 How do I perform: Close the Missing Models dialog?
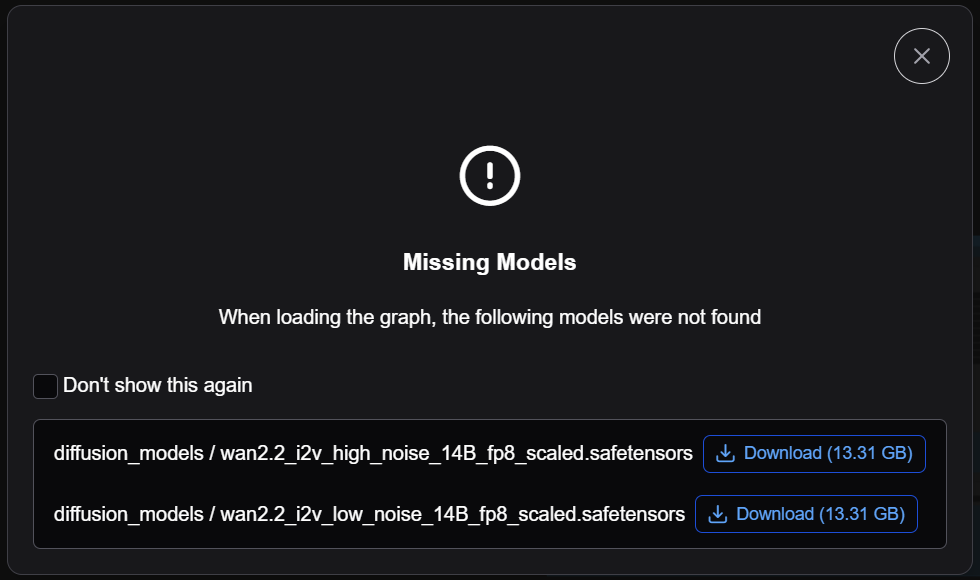pyautogui.click(x=921, y=56)
